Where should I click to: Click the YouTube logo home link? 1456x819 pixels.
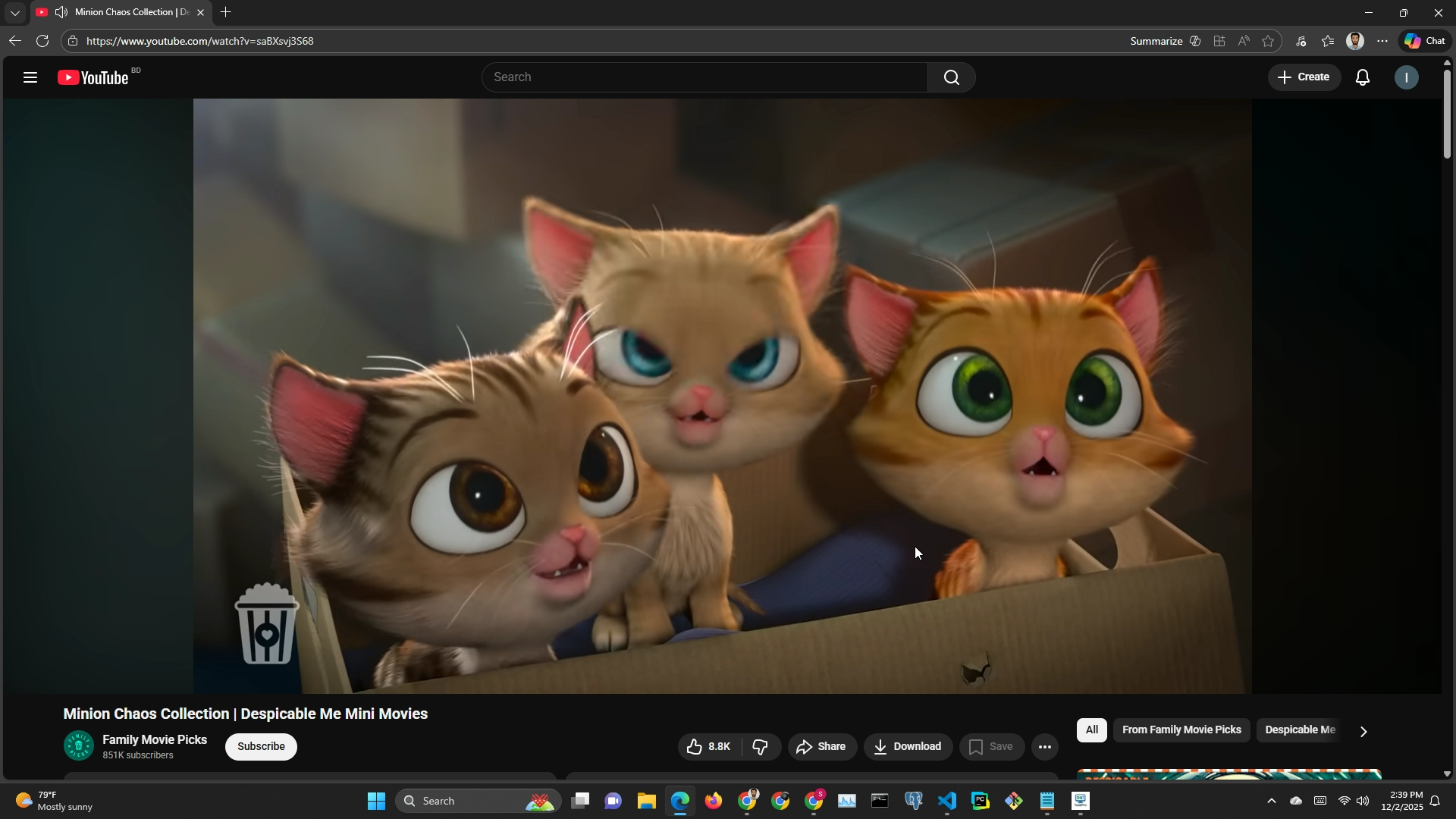click(x=94, y=77)
